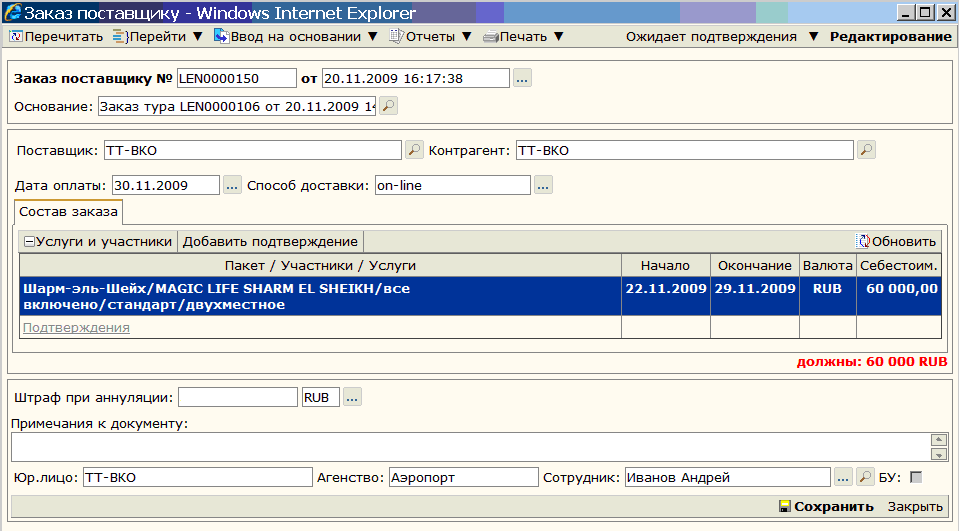Click the magnifier icon next to Контрагент field
This screenshot has height=531, width=959.
tap(866, 150)
